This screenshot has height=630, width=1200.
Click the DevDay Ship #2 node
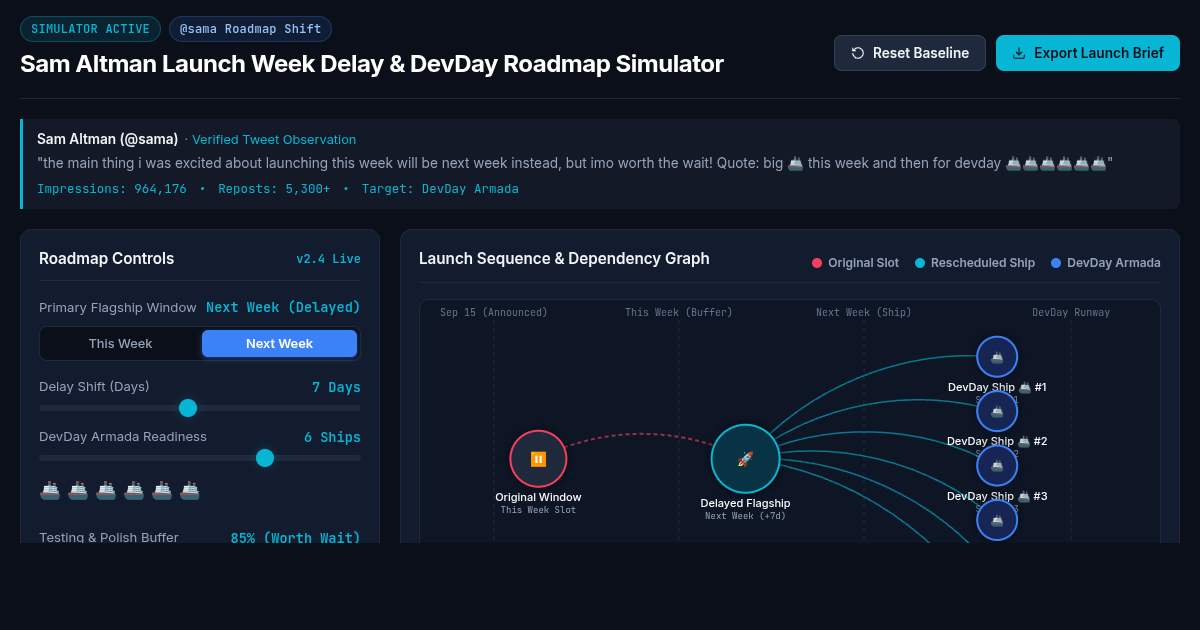click(997, 411)
